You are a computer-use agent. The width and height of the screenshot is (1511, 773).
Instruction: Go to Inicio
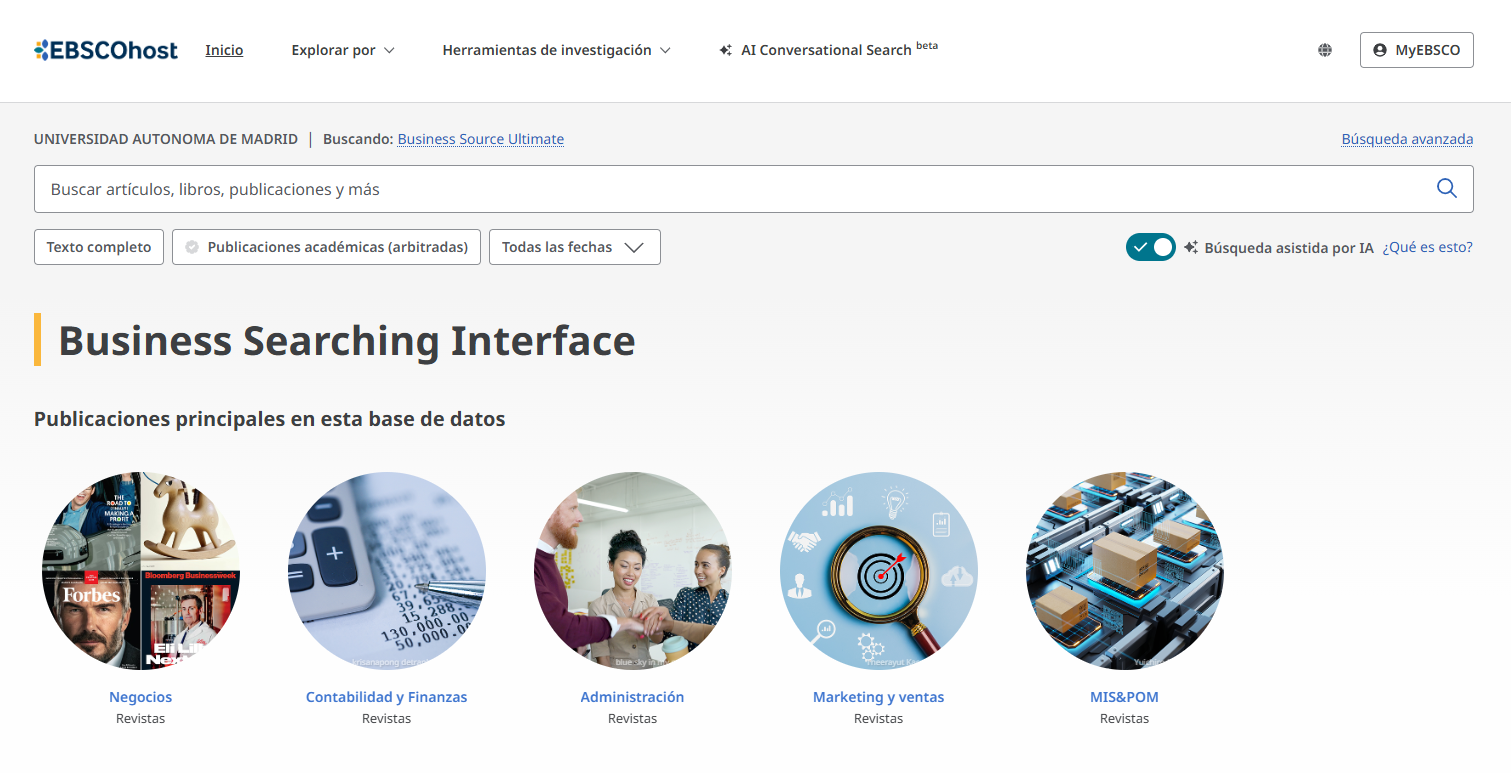click(x=224, y=50)
